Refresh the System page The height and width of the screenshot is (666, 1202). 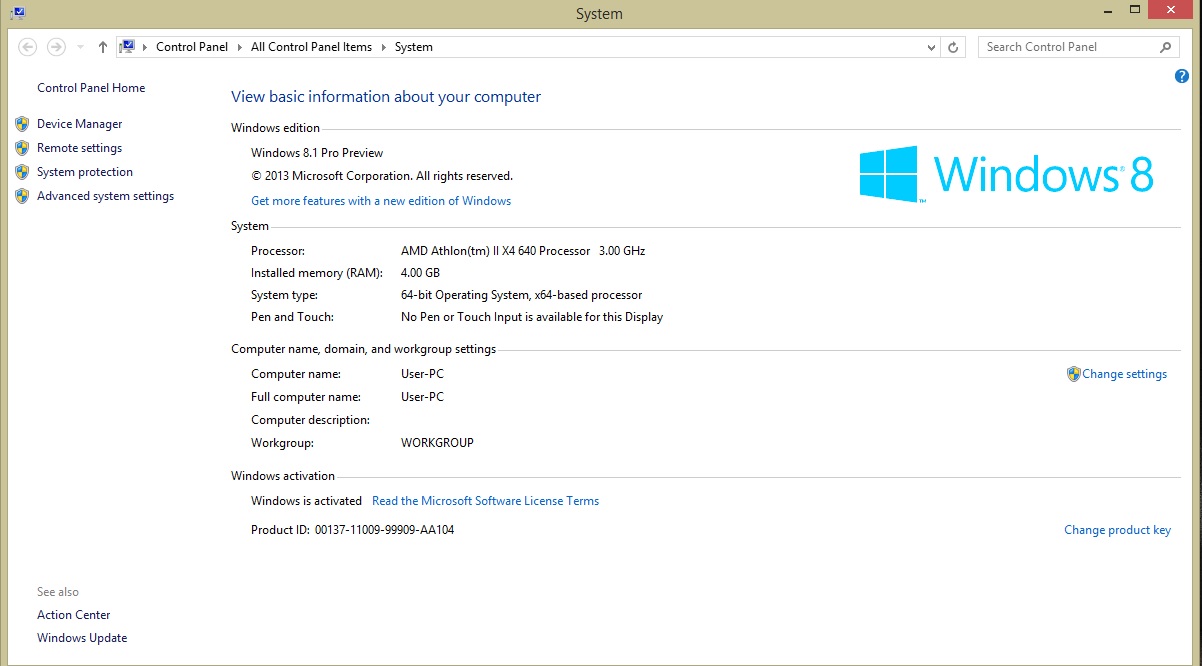click(x=954, y=47)
